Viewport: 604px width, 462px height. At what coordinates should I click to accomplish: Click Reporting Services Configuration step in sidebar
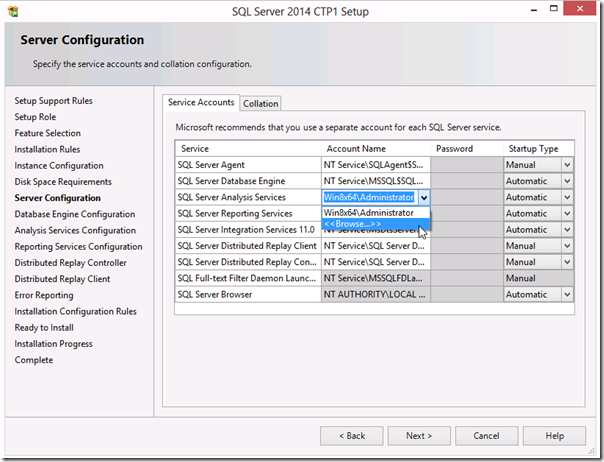pyautogui.click(x=78, y=247)
